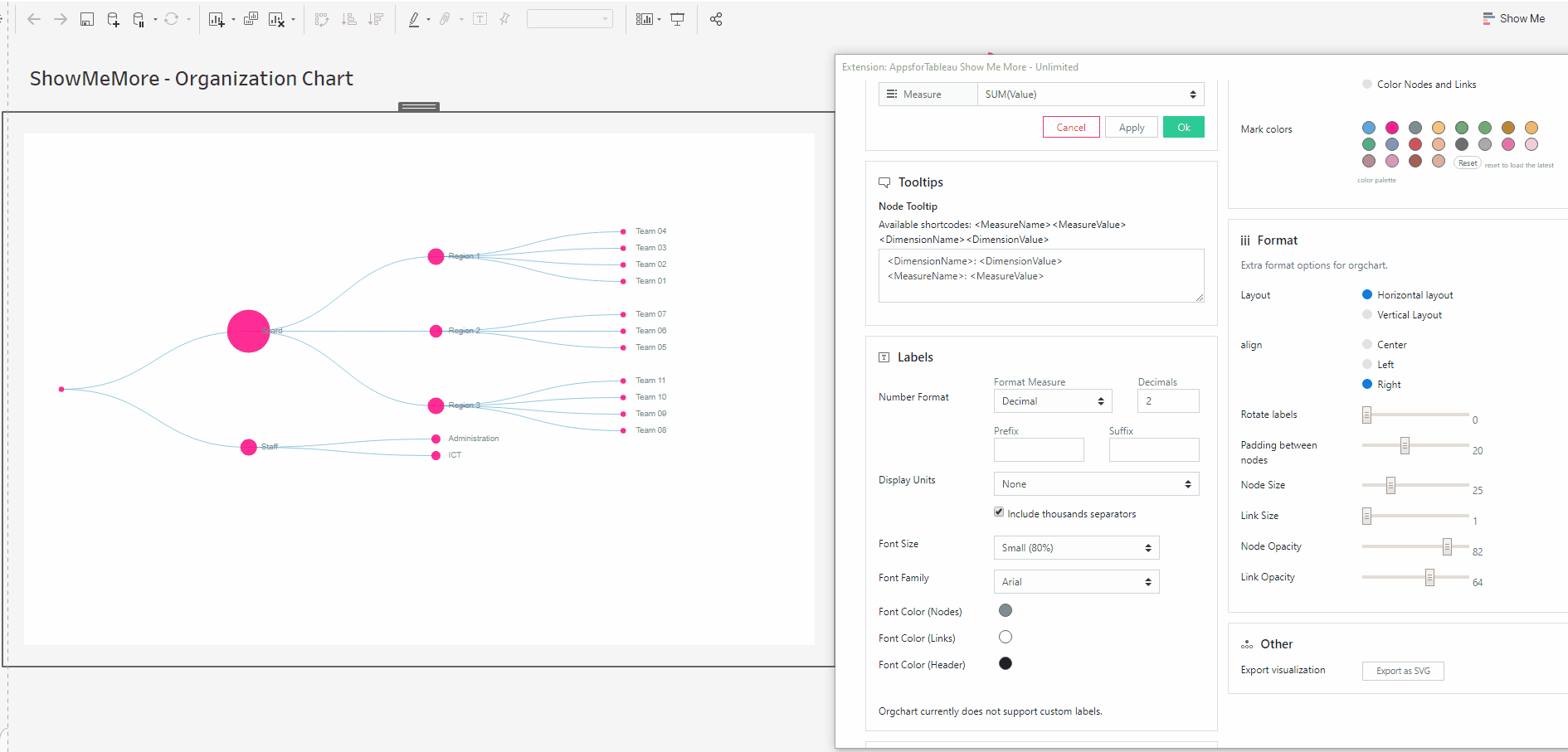Duplicate the current sheet
The height and width of the screenshot is (752, 1568).
pos(251,19)
